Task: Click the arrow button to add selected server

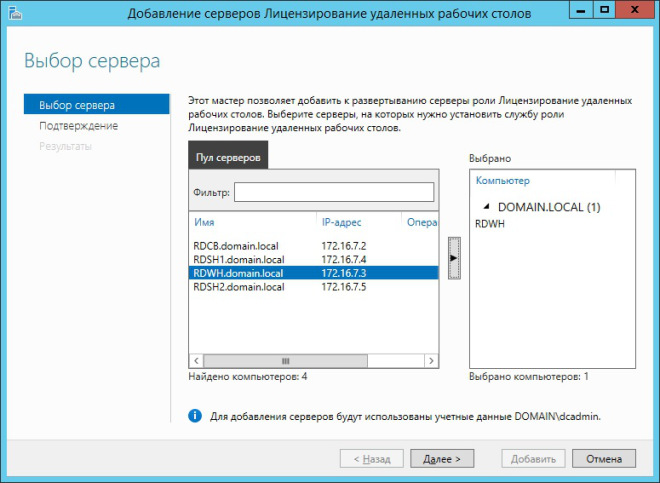Action: click(454, 258)
